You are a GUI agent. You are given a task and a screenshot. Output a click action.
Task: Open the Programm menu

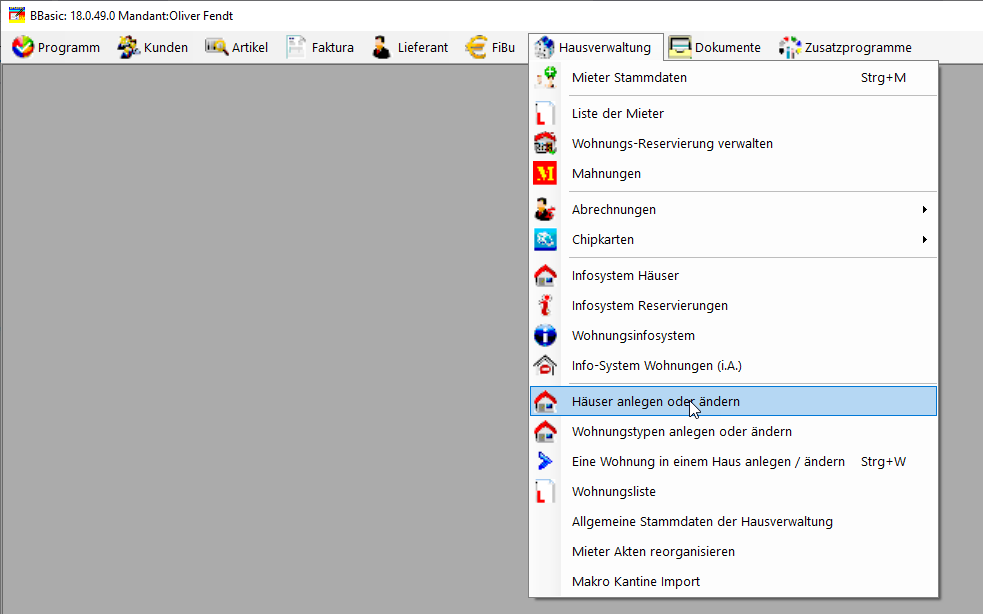pos(56,47)
